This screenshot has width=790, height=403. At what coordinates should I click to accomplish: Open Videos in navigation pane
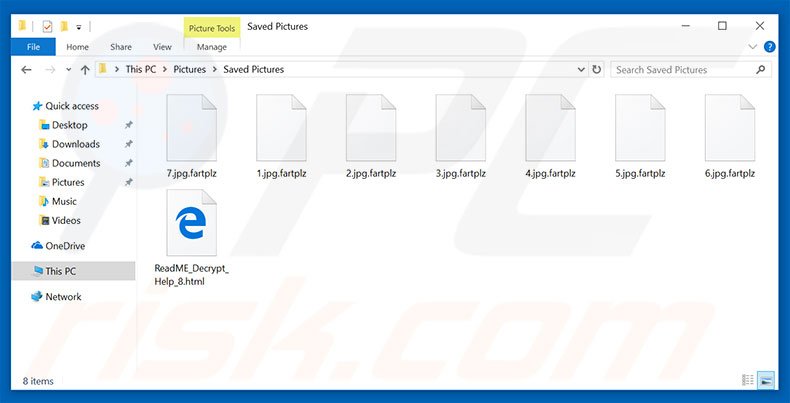66,221
